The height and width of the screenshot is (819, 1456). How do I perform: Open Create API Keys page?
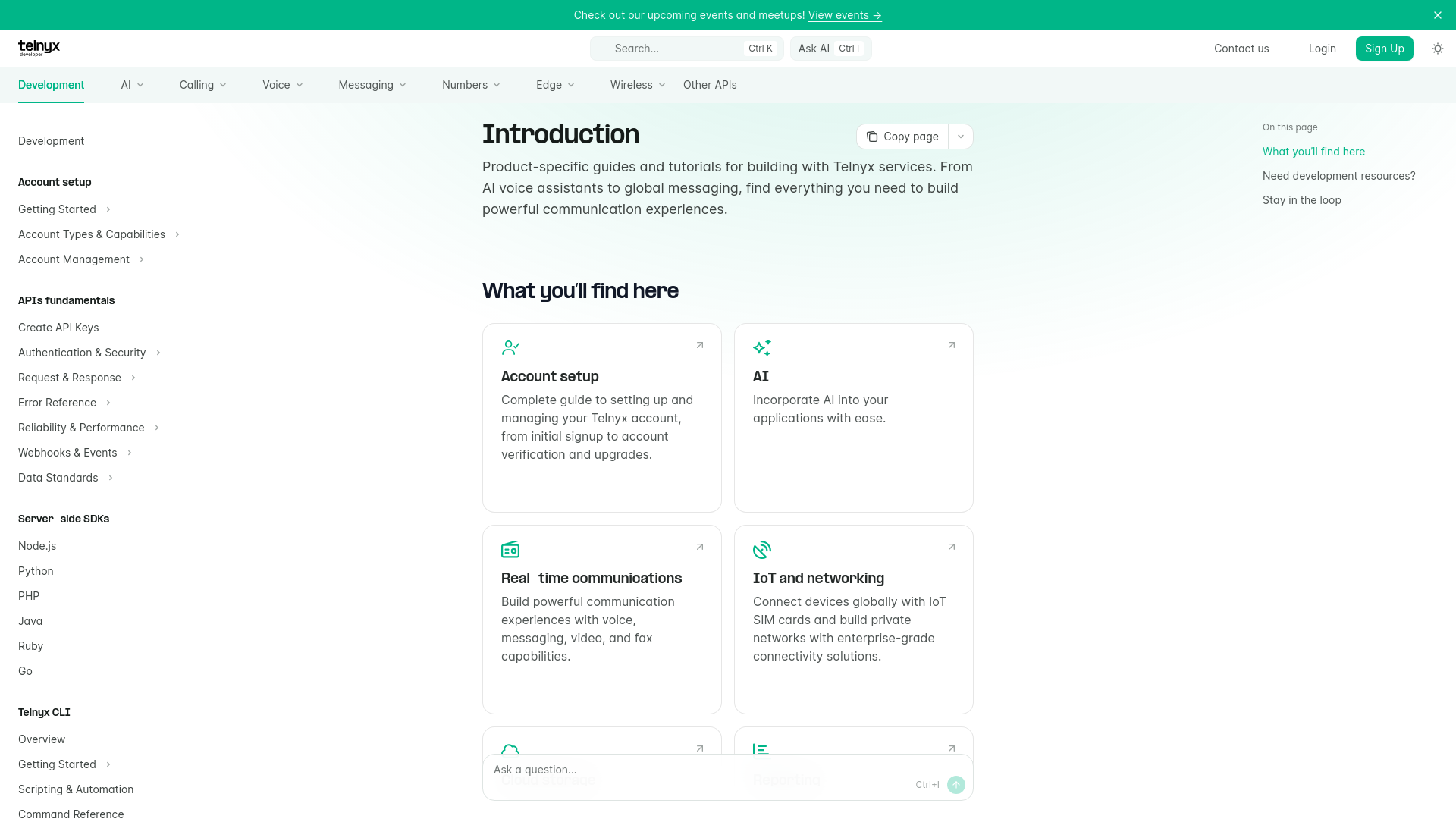click(x=58, y=328)
